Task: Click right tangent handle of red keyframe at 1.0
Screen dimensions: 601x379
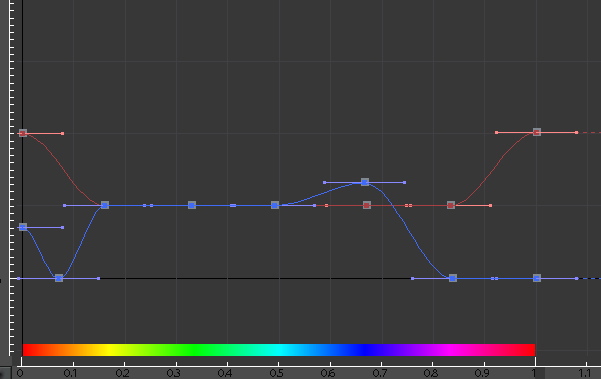Action: [576, 133]
